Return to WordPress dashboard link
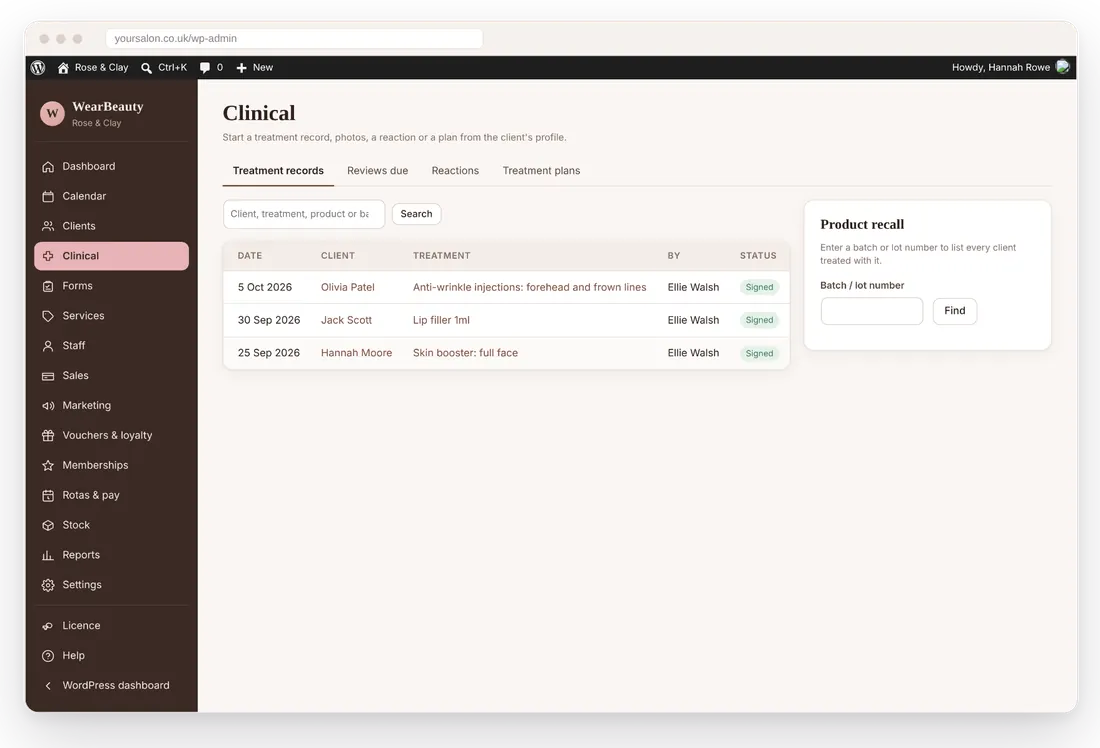This screenshot has height=748, width=1100. [x=112, y=686]
